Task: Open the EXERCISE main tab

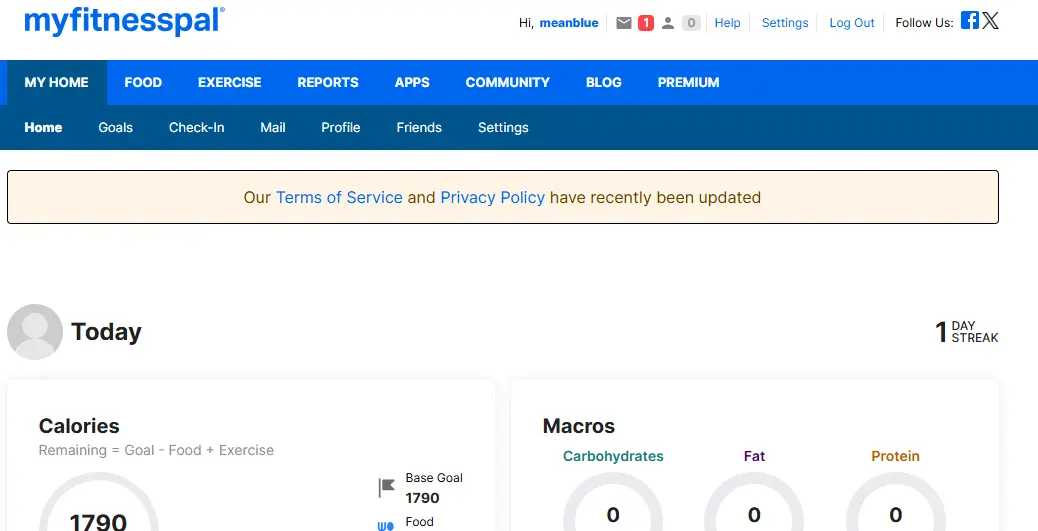Action: (230, 83)
